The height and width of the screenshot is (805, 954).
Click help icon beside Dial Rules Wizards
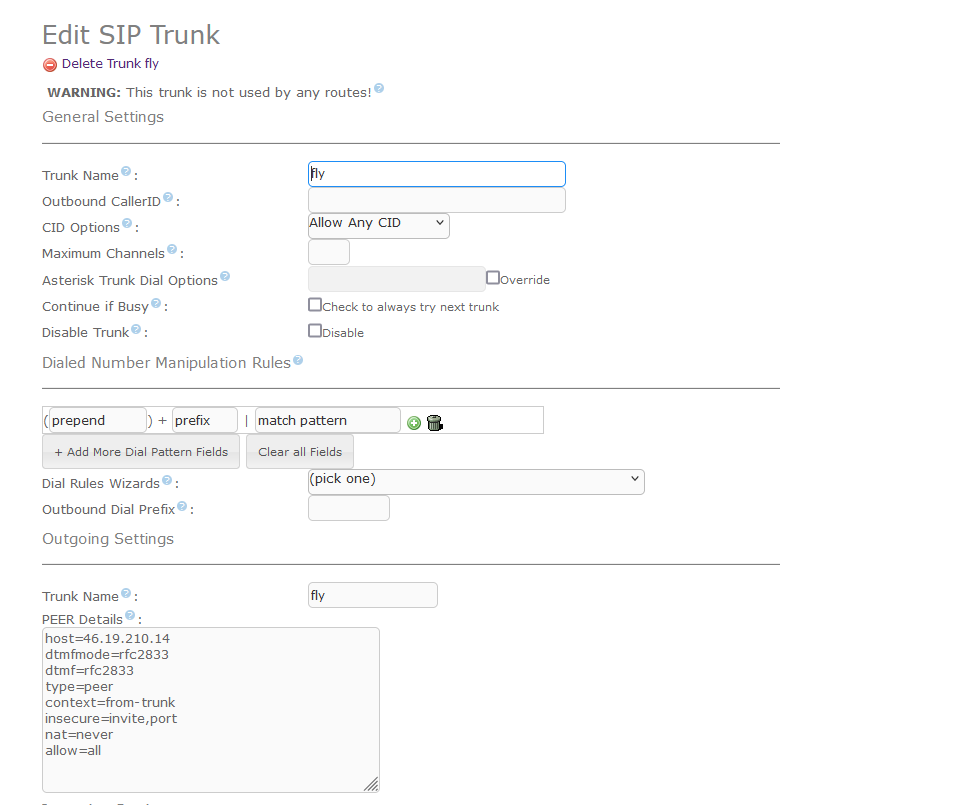pyautogui.click(x=168, y=480)
